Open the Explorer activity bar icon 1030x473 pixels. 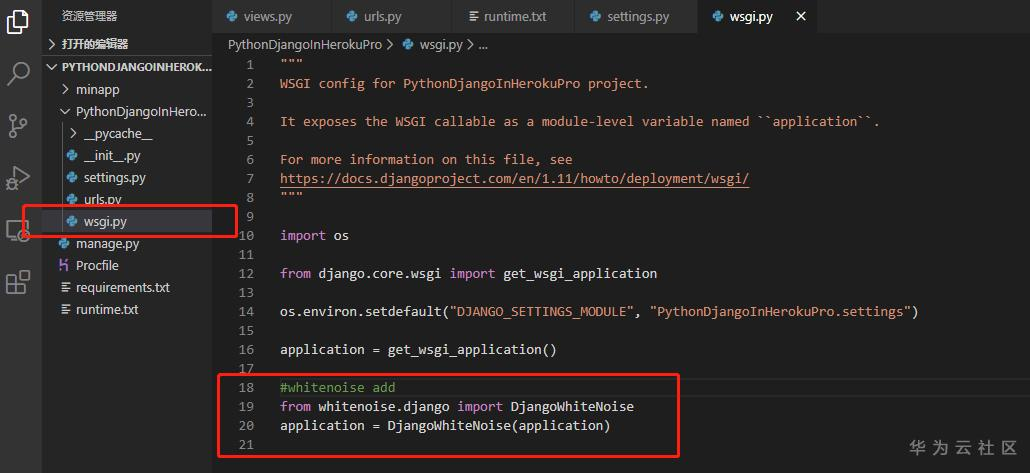pos(18,22)
